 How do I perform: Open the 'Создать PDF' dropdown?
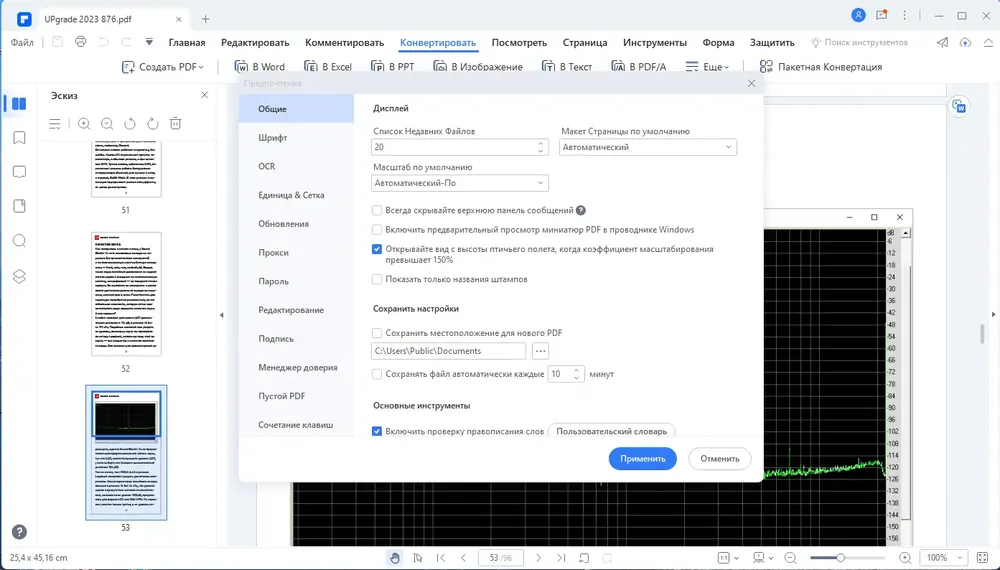(x=163, y=67)
